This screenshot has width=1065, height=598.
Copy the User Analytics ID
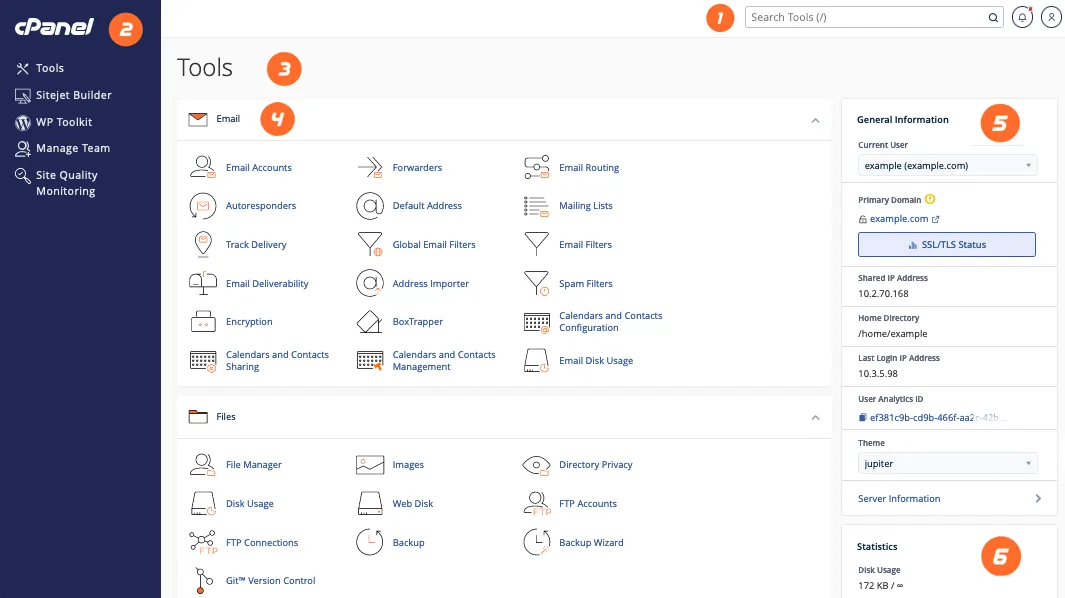coord(863,417)
